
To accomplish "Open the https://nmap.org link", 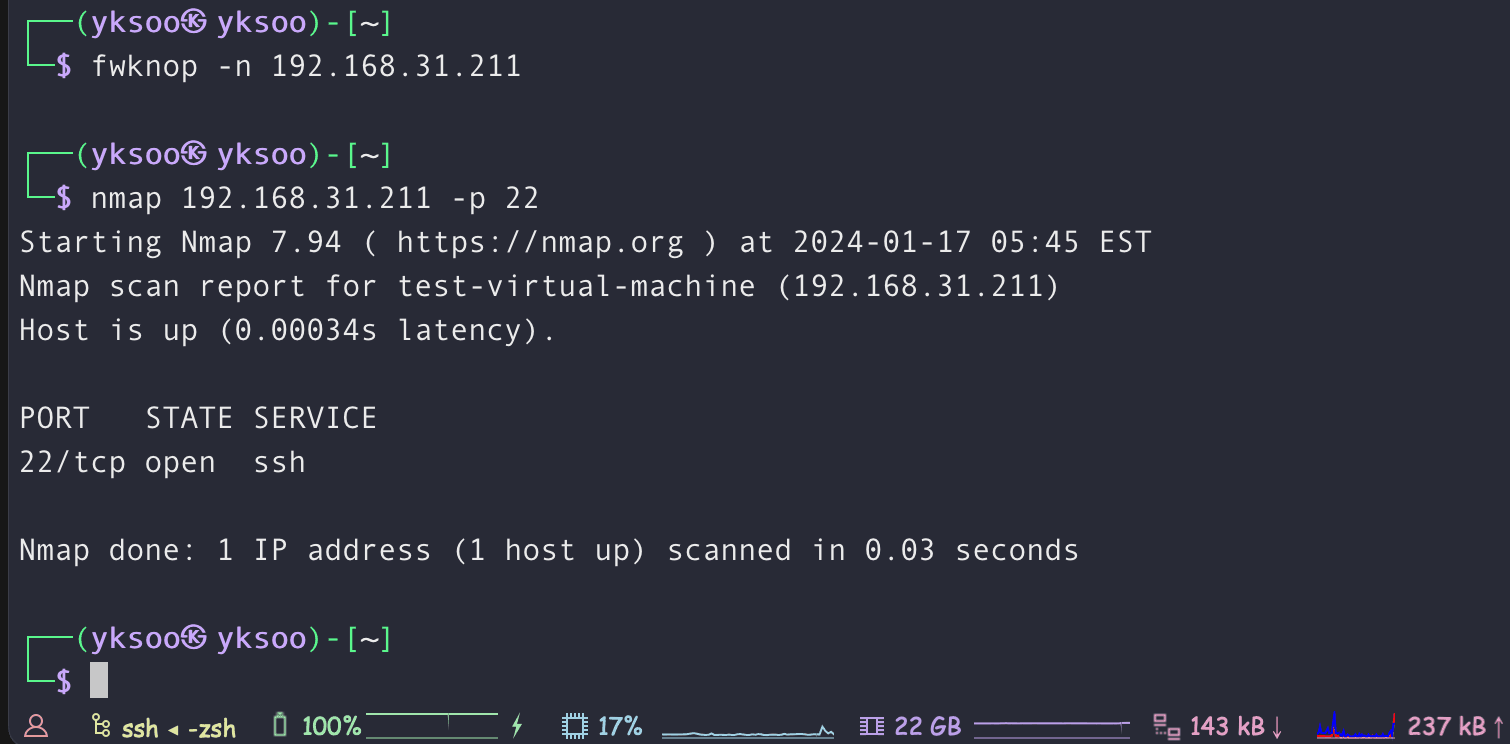I will coord(540,242).
